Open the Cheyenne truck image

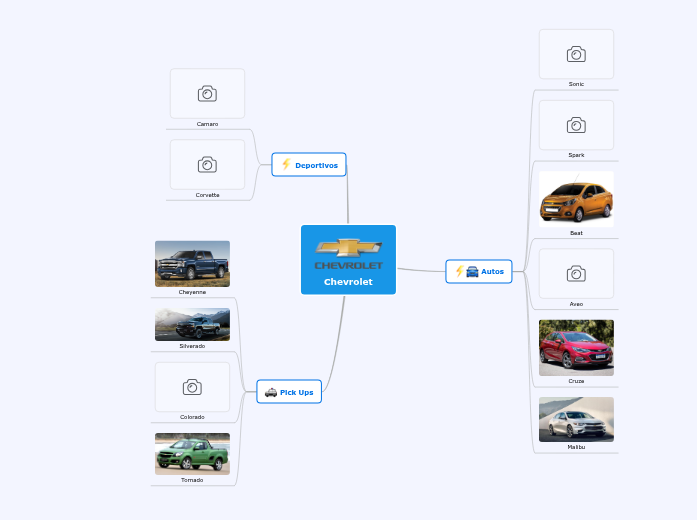point(192,263)
